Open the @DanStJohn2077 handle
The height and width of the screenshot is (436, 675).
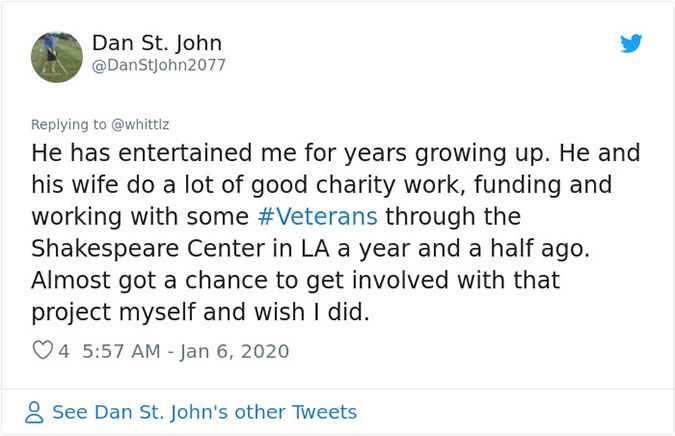(x=159, y=66)
